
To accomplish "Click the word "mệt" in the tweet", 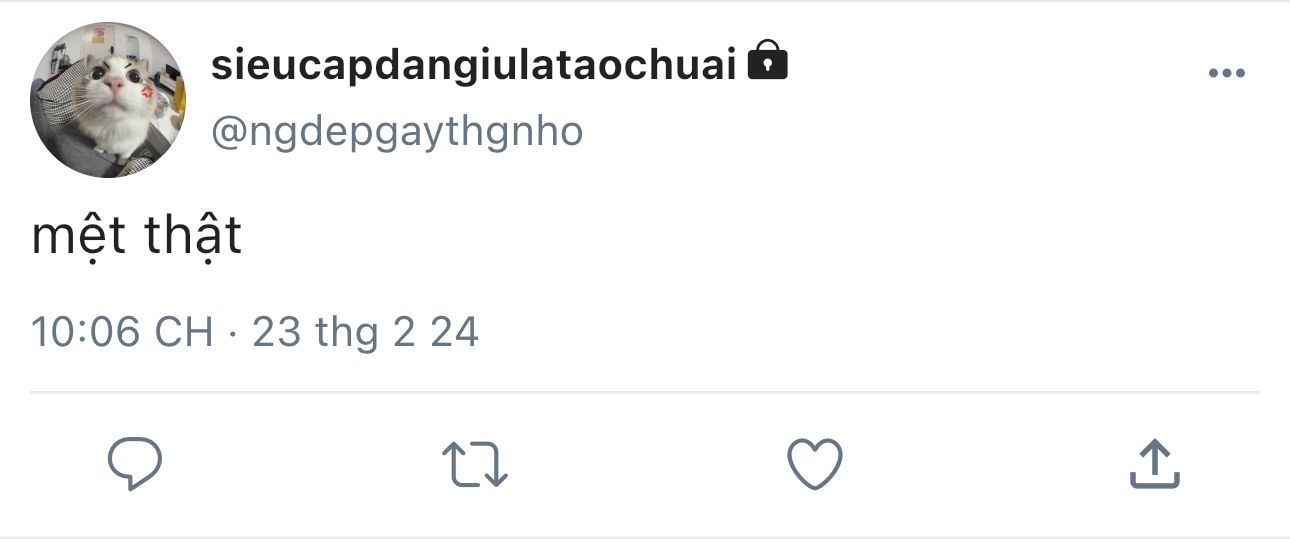I will (x=79, y=238).
